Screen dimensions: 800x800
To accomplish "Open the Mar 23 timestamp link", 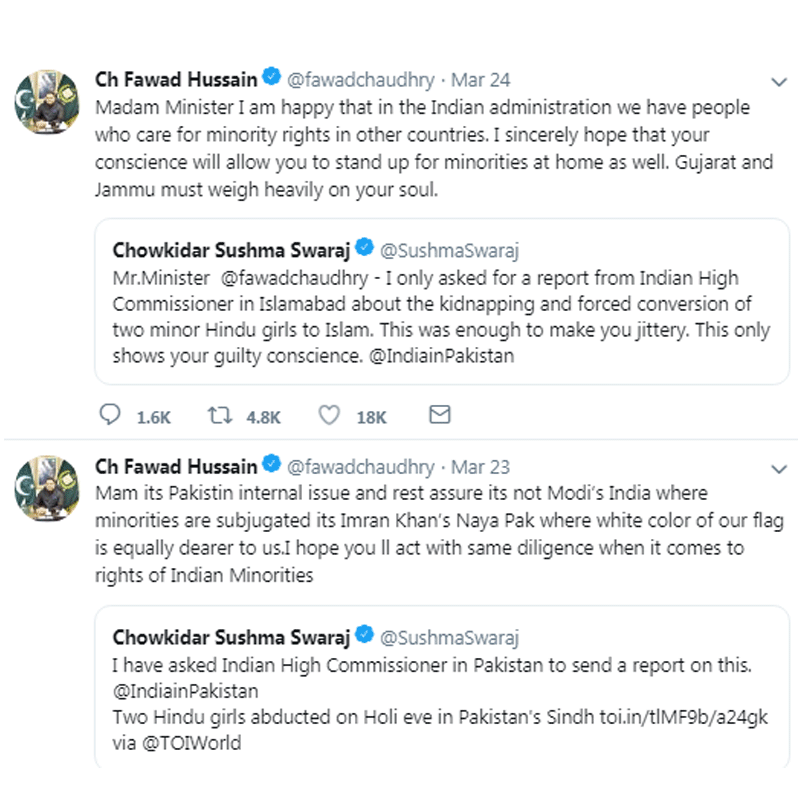I will click(480, 467).
